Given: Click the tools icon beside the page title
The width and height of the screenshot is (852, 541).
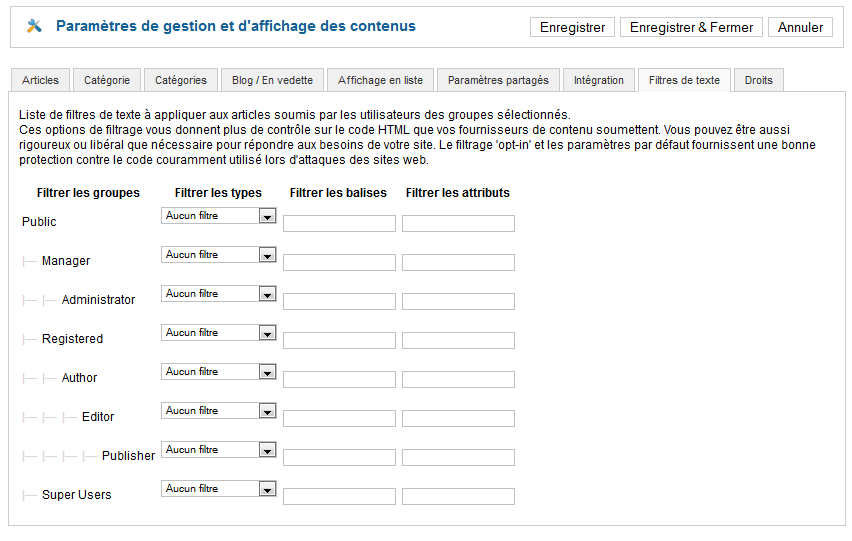Looking at the screenshot, I should click(34, 26).
